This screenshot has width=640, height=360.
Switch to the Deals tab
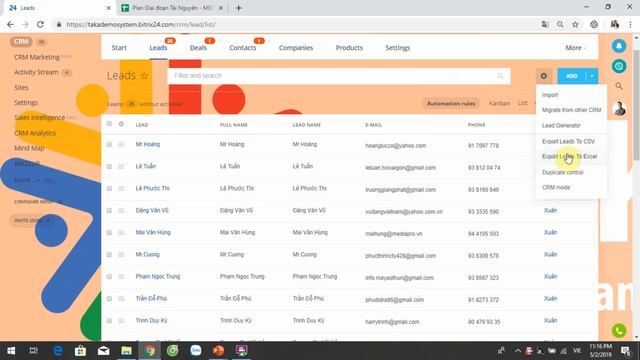click(198, 48)
